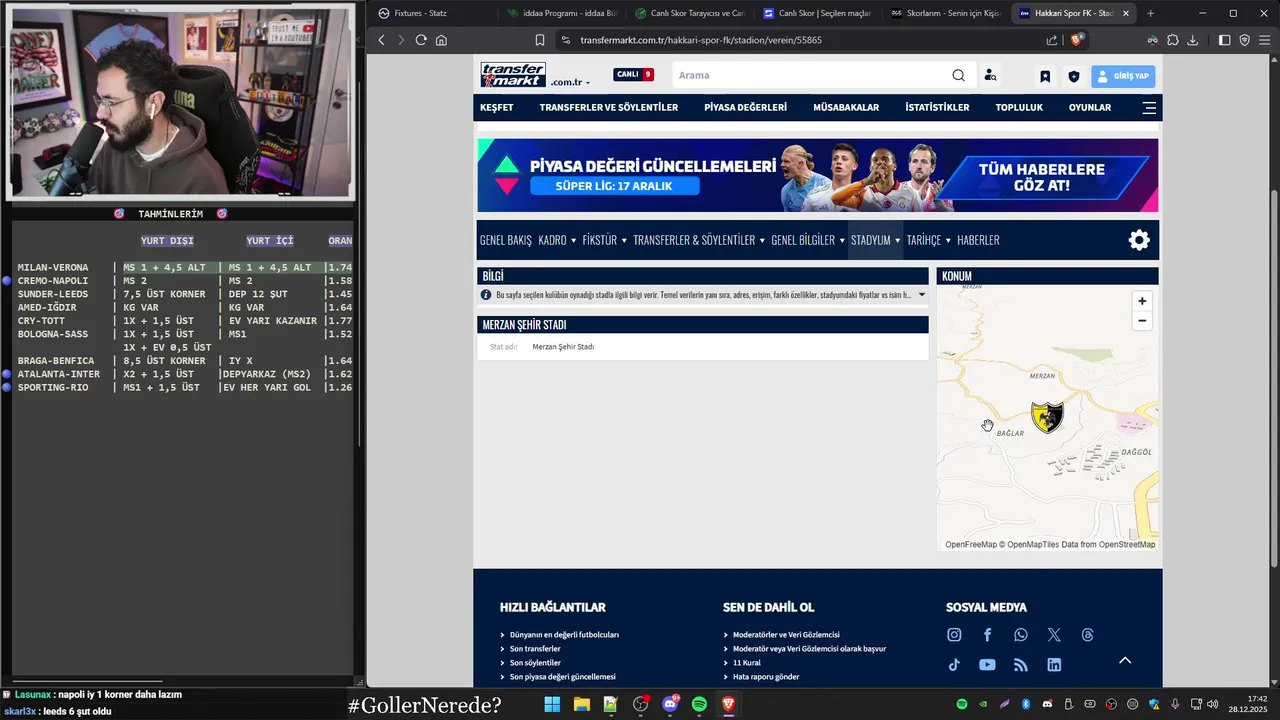Open Windows Start menu
1280x720 pixels.
click(x=552, y=704)
